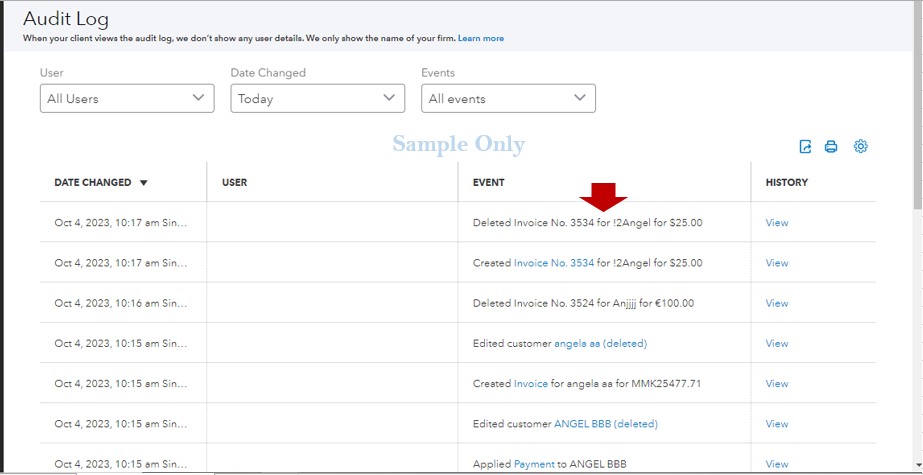Click the Date Changed sort arrow

(x=144, y=183)
